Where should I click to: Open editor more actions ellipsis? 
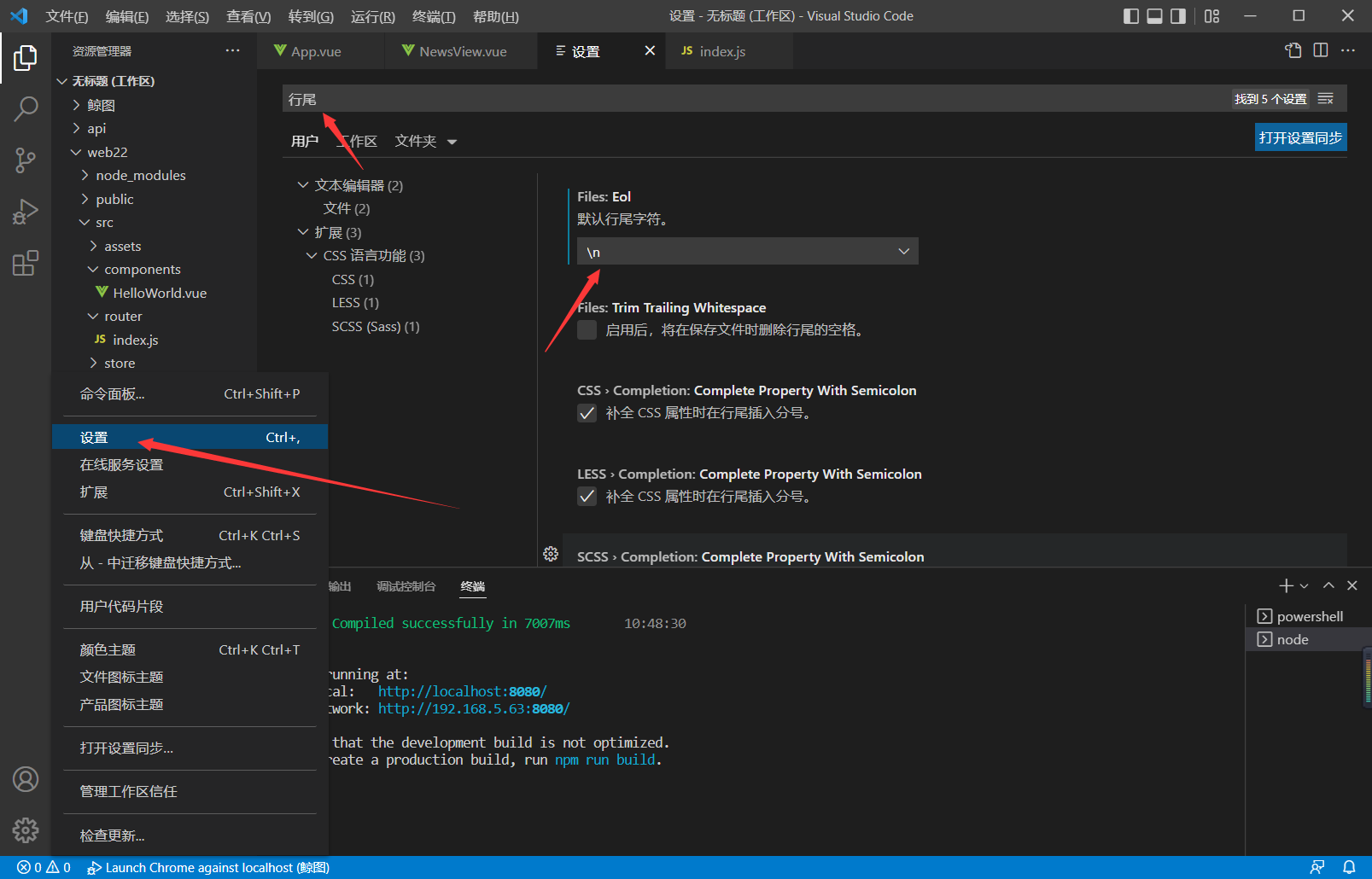click(x=1348, y=50)
